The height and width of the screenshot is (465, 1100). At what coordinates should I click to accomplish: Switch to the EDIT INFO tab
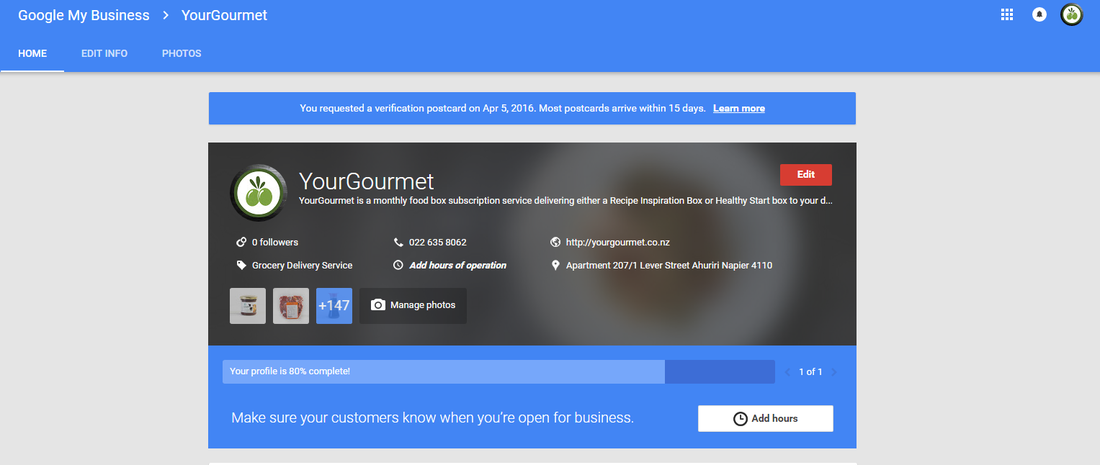pos(105,53)
